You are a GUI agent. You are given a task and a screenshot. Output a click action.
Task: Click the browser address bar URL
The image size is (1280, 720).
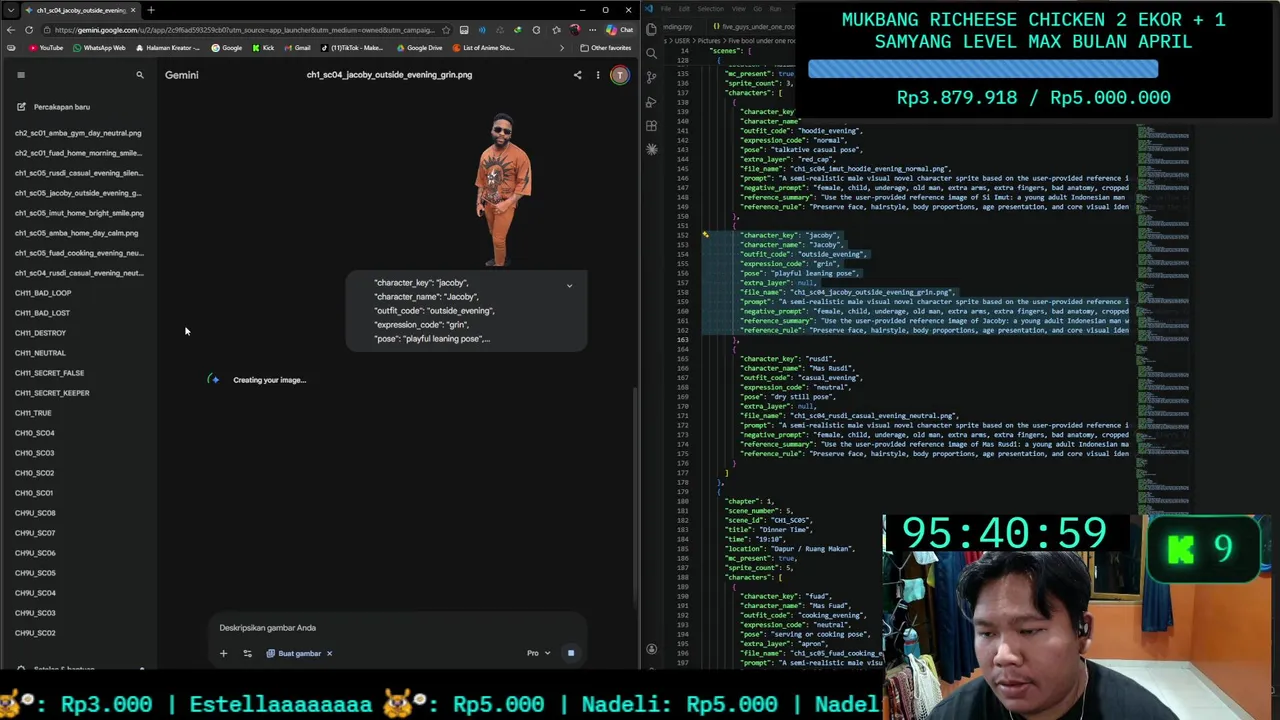point(245,30)
